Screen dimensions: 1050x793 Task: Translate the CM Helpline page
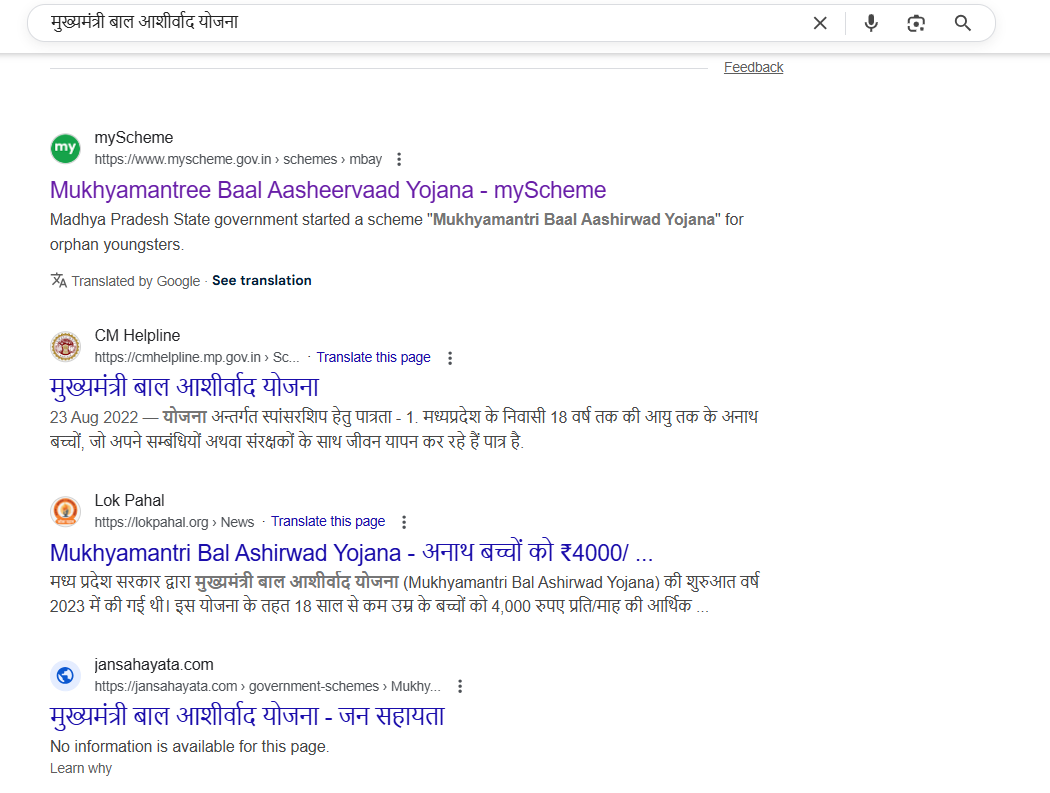tap(373, 357)
